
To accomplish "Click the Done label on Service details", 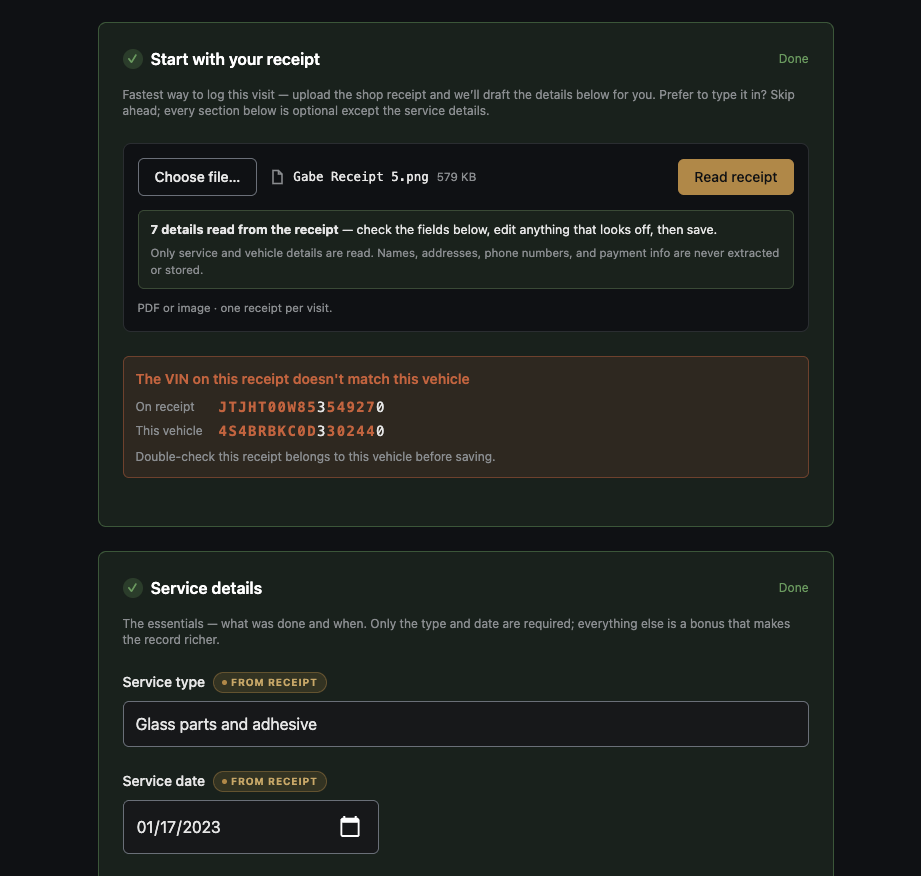I will point(793,588).
